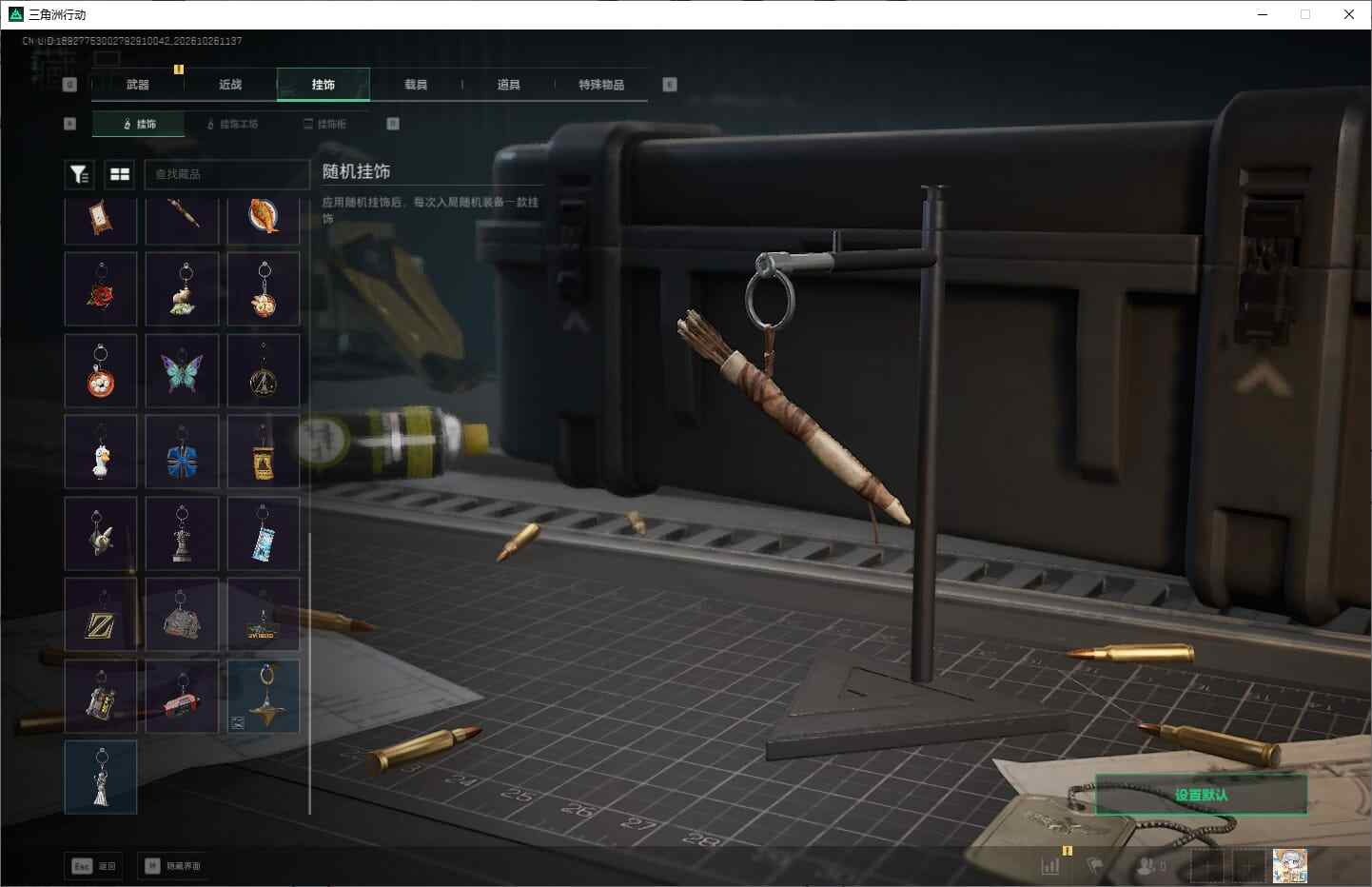
Task: Open the 特殊物品 tab
Action: point(601,85)
